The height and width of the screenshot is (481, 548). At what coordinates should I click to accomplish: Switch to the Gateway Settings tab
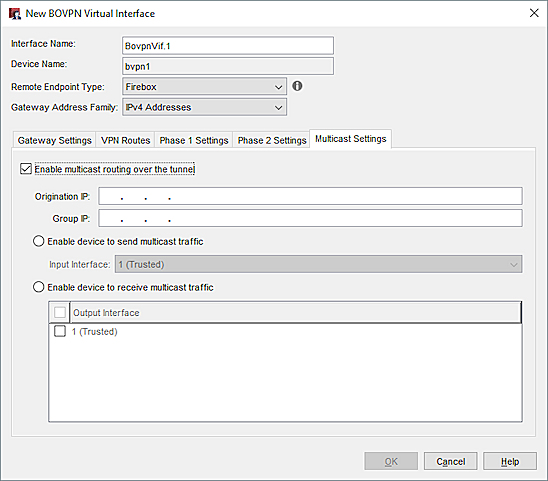(x=55, y=140)
